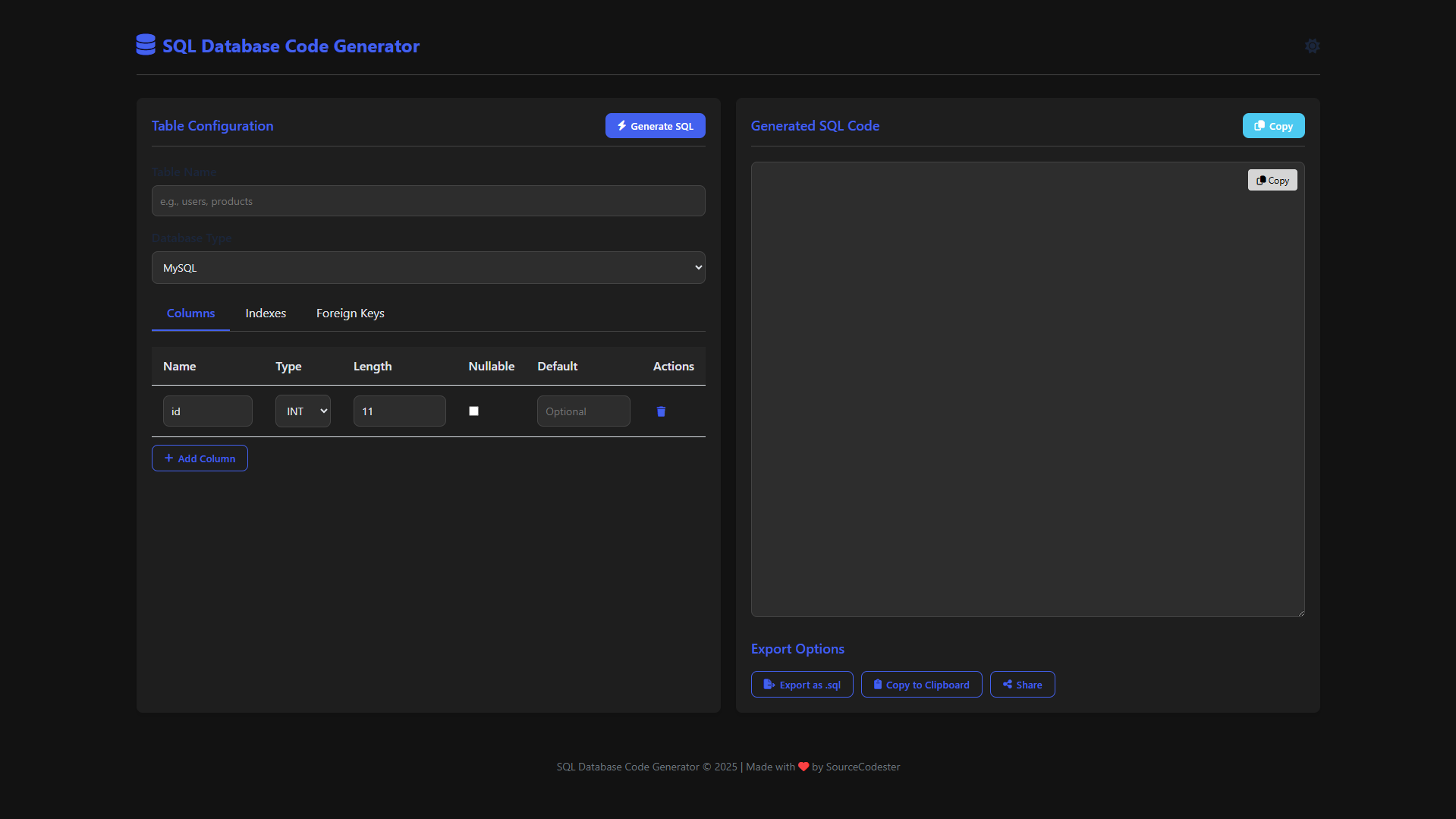
Task: Click the Export Options heading
Action: tap(797, 649)
